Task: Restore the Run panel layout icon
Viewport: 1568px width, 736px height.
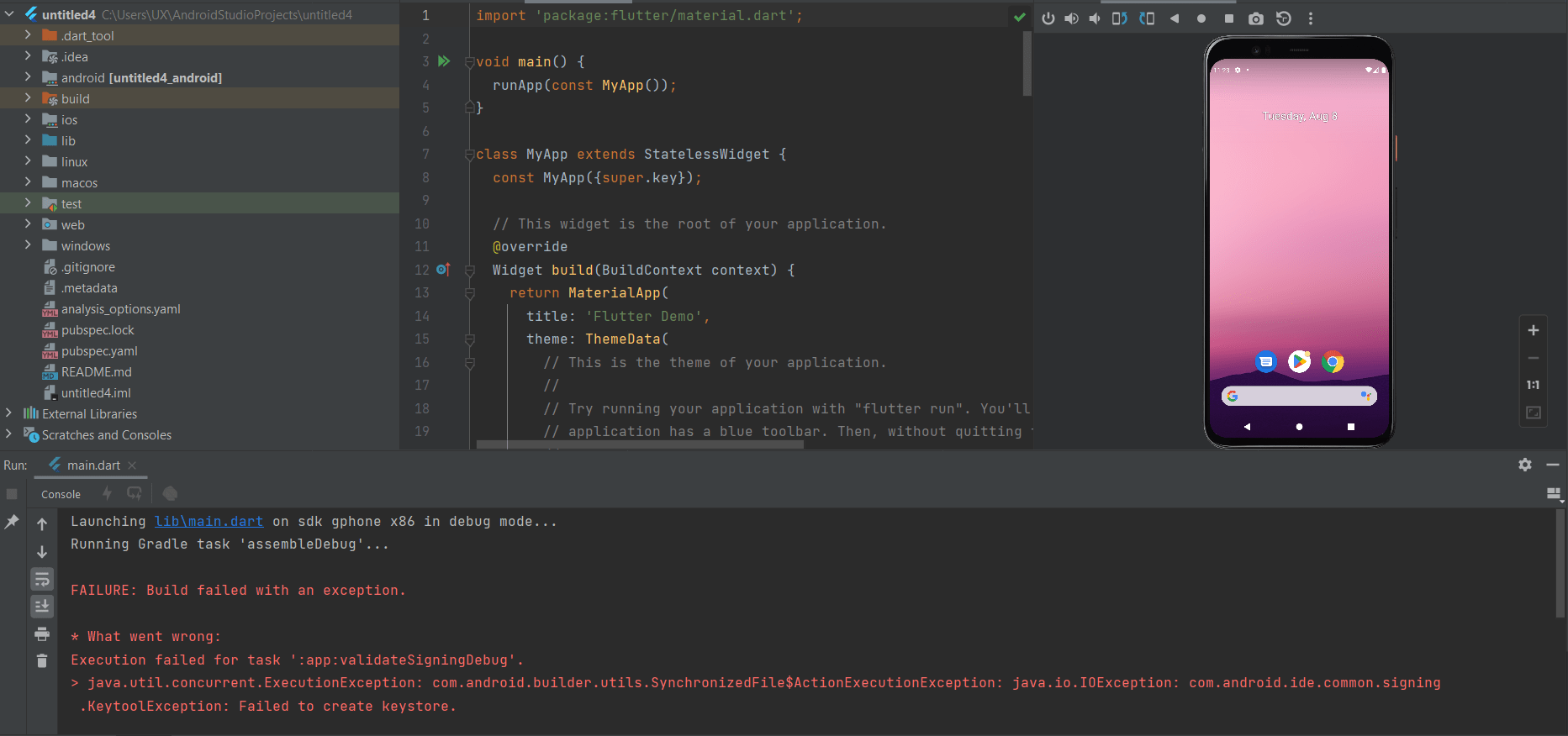Action: click(x=1554, y=494)
